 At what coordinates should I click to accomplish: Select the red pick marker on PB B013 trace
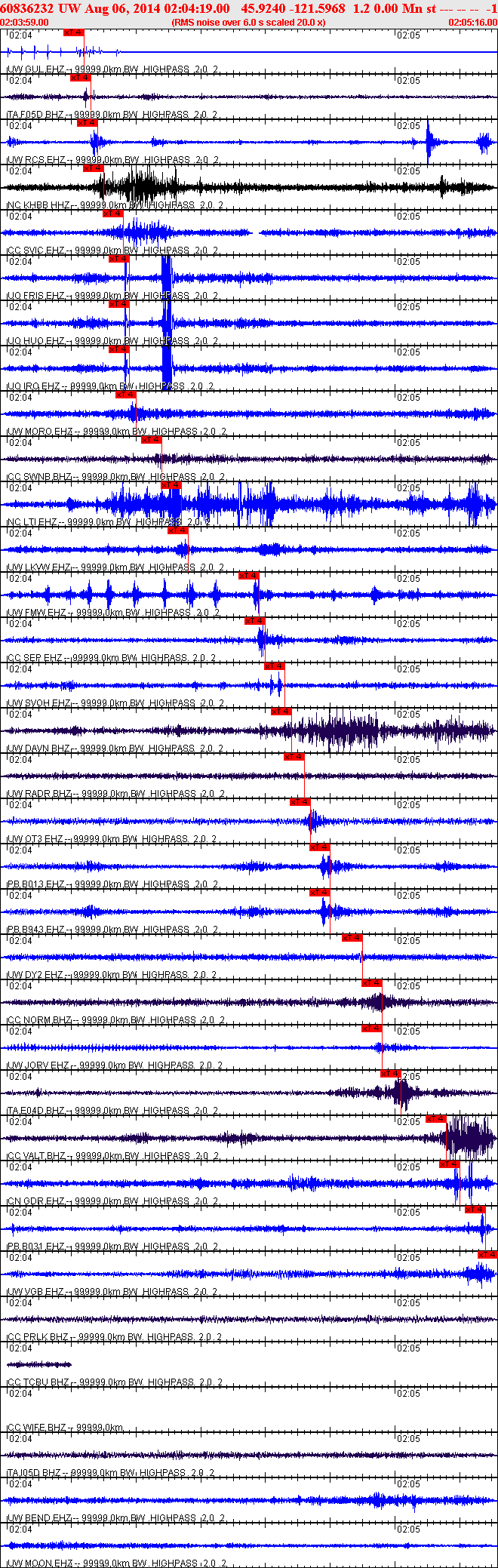[320, 847]
